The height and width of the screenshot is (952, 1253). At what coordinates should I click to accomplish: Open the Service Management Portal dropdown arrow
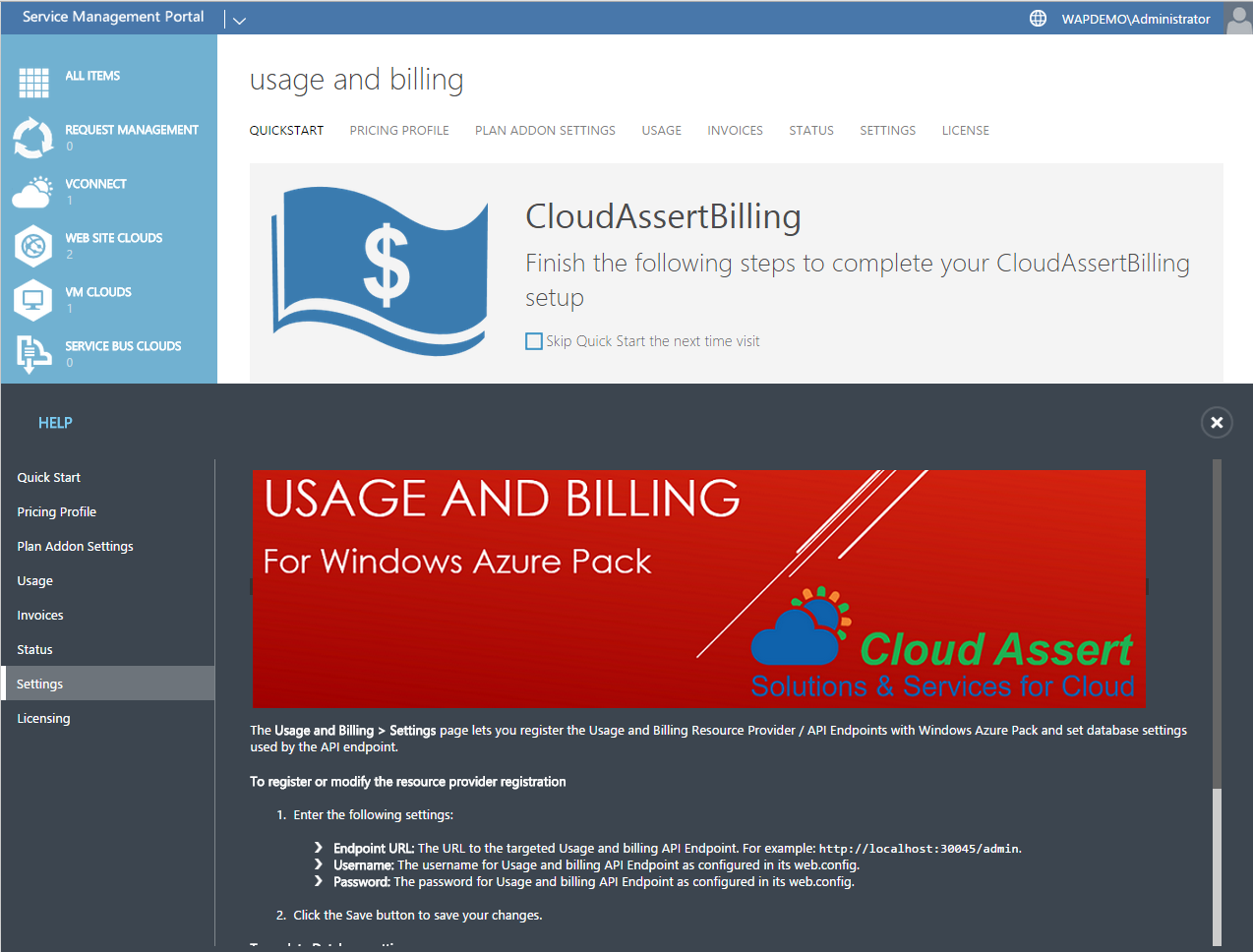pos(239,20)
